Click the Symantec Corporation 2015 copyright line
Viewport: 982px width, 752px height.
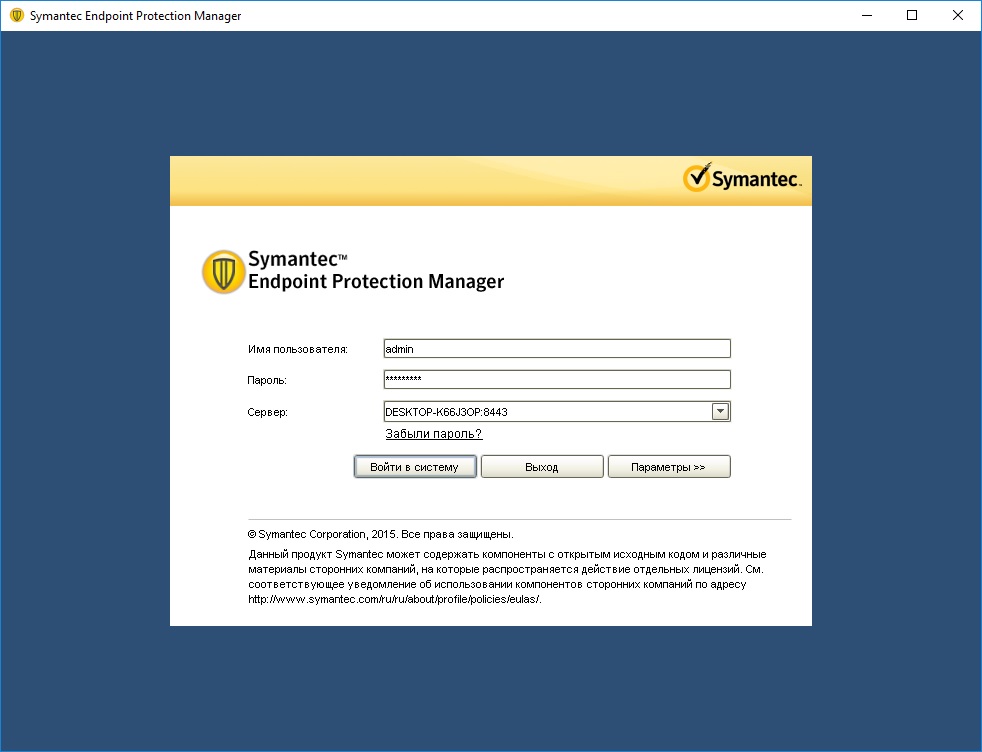(x=381, y=534)
